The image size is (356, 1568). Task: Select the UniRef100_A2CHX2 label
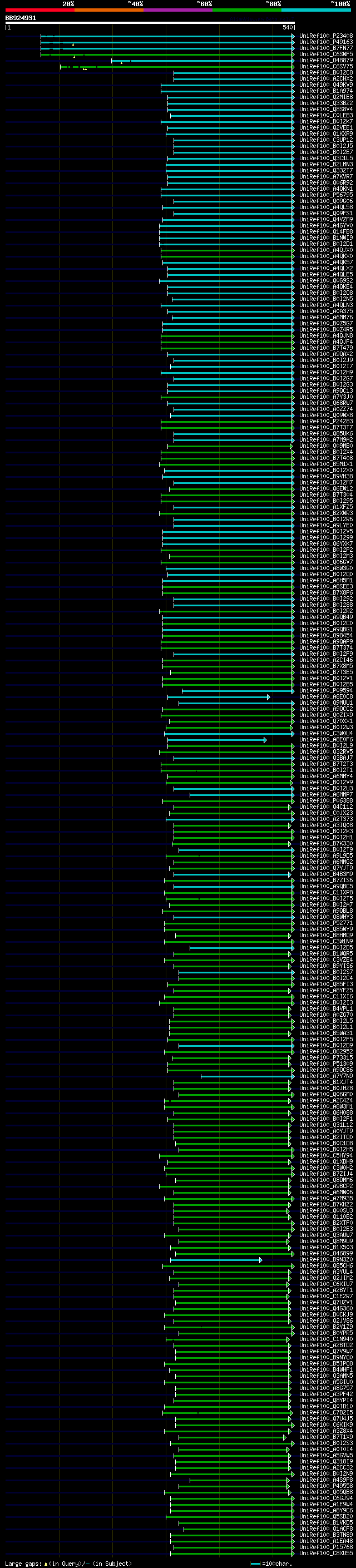click(x=326, y=78)
